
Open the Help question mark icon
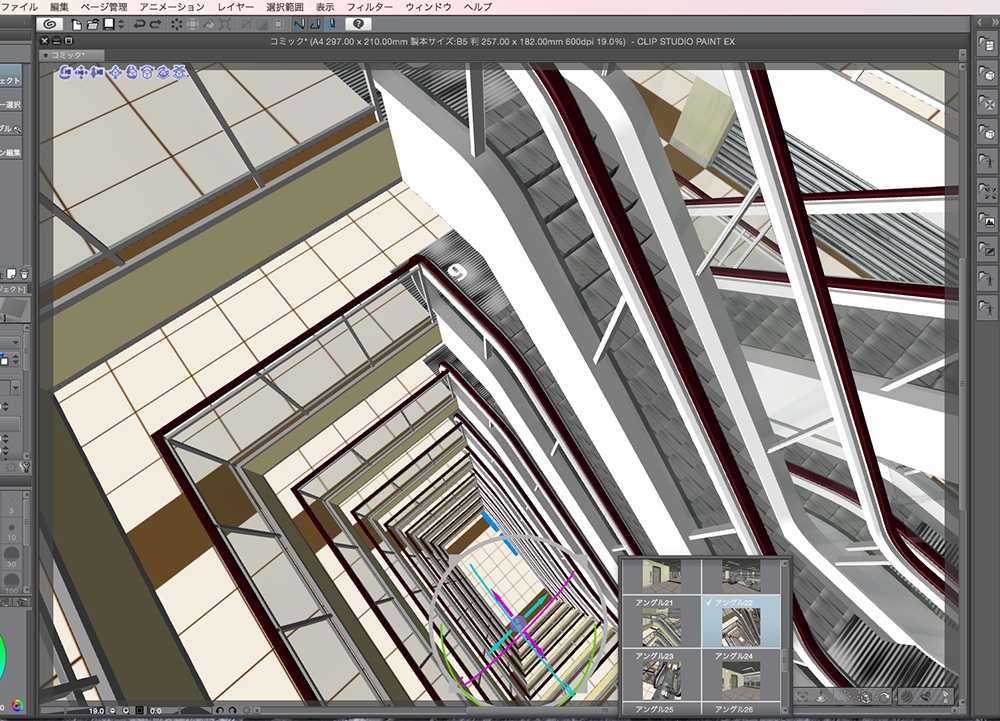[x=358, y=23]
